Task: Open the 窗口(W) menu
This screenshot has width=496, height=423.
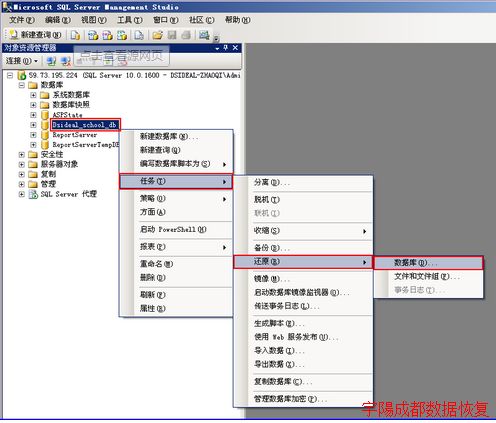Action: coord(166,20)
